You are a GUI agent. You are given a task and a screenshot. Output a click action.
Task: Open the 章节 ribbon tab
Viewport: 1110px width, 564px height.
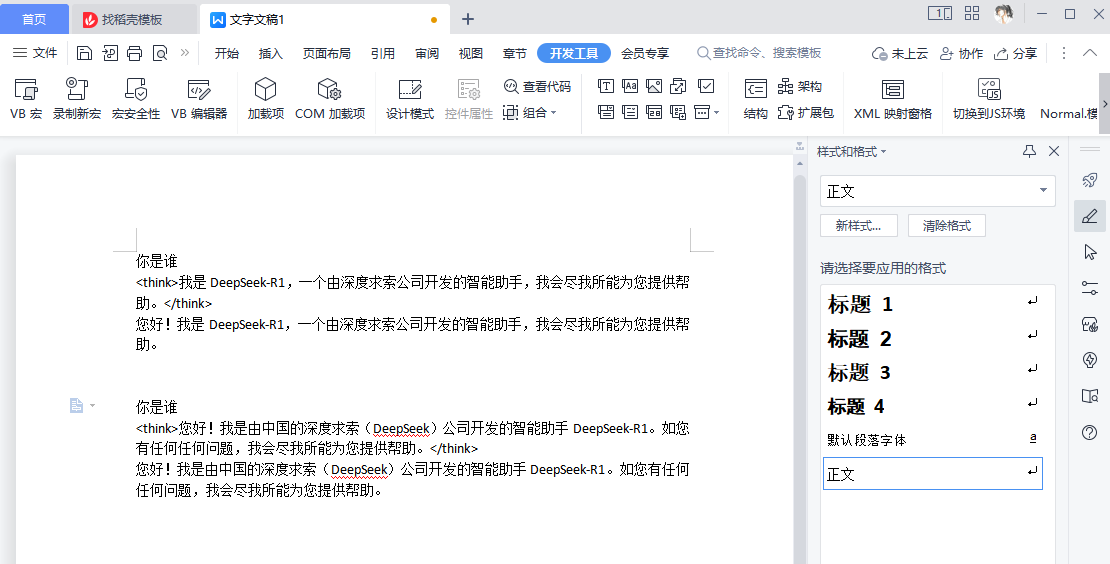pyautogui.click(x=515, y=53)
